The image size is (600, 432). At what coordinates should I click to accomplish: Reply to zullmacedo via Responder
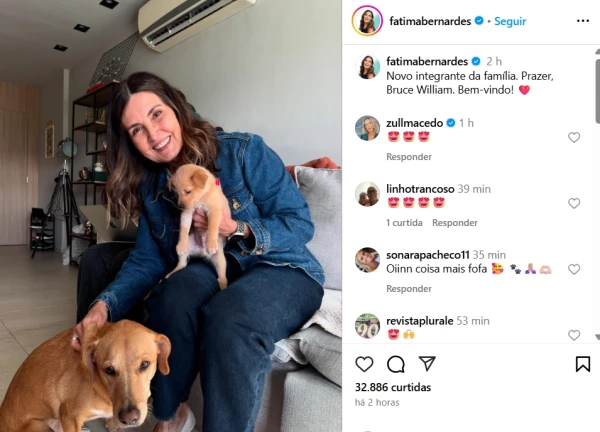pos(409,156)
